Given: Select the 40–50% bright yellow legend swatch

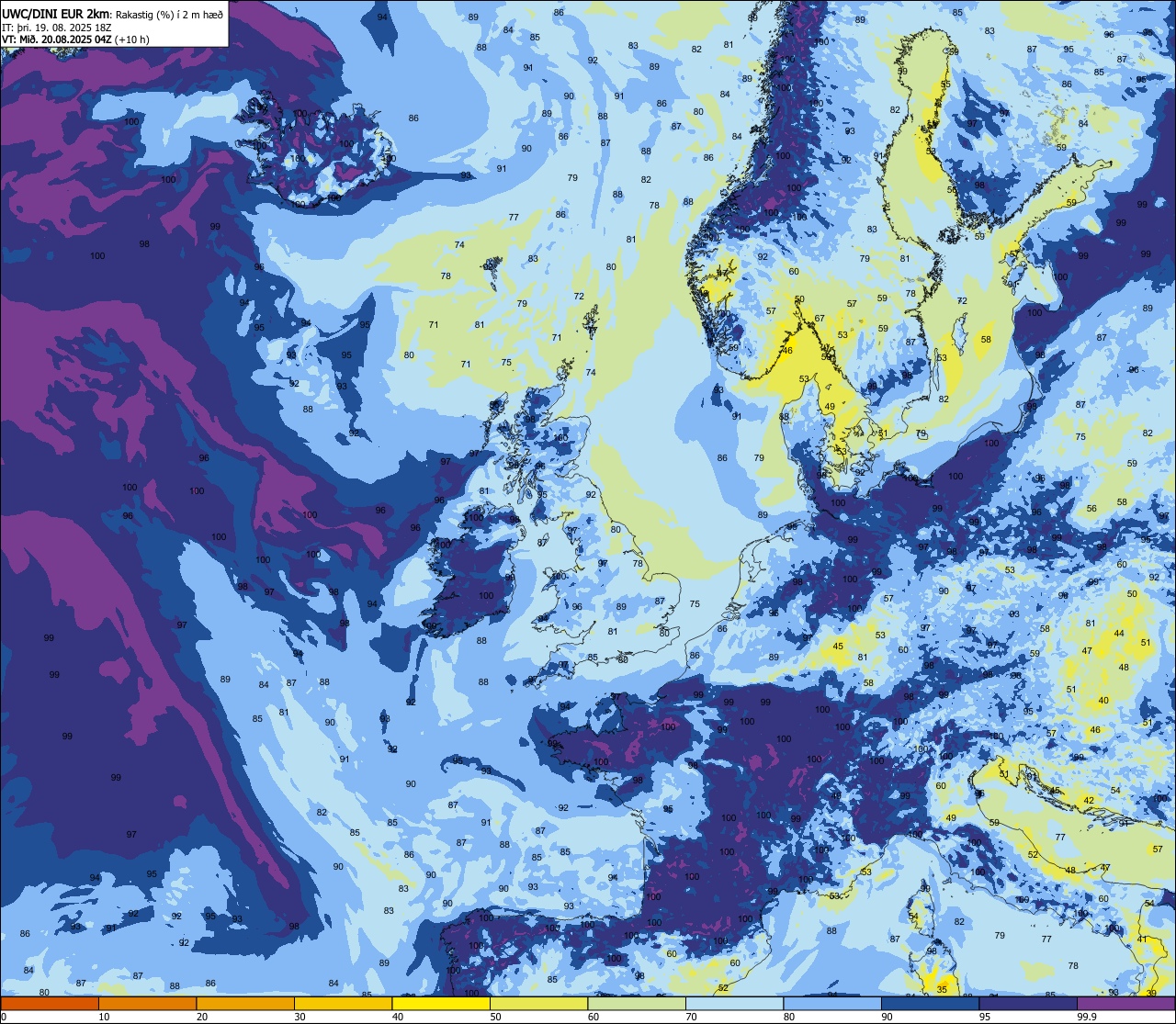Looking at the screenshot, I should 441,1003.
